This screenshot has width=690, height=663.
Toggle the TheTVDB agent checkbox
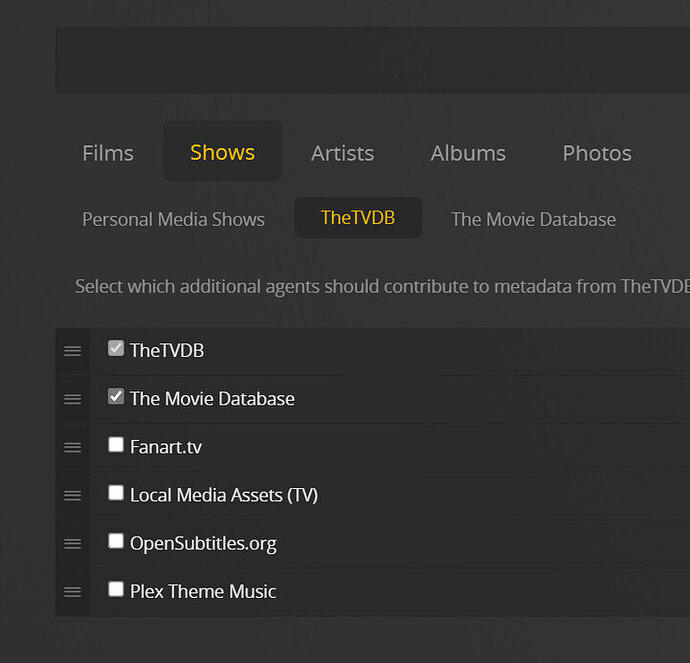click(116, 348)
